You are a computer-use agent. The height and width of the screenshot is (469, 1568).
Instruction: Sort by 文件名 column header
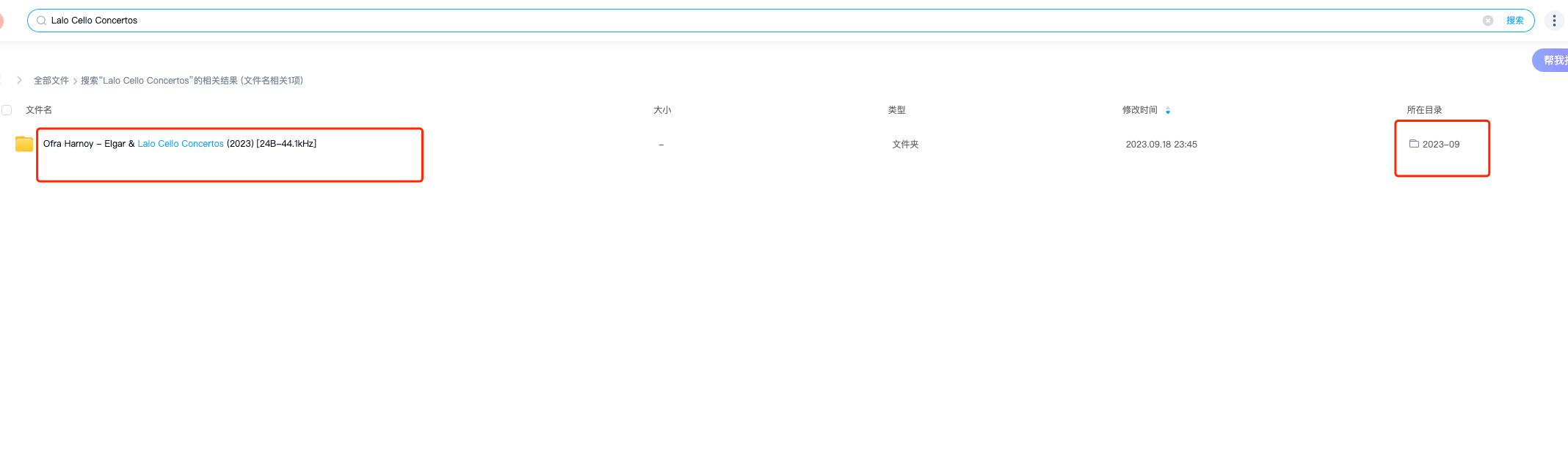point(39,110)
